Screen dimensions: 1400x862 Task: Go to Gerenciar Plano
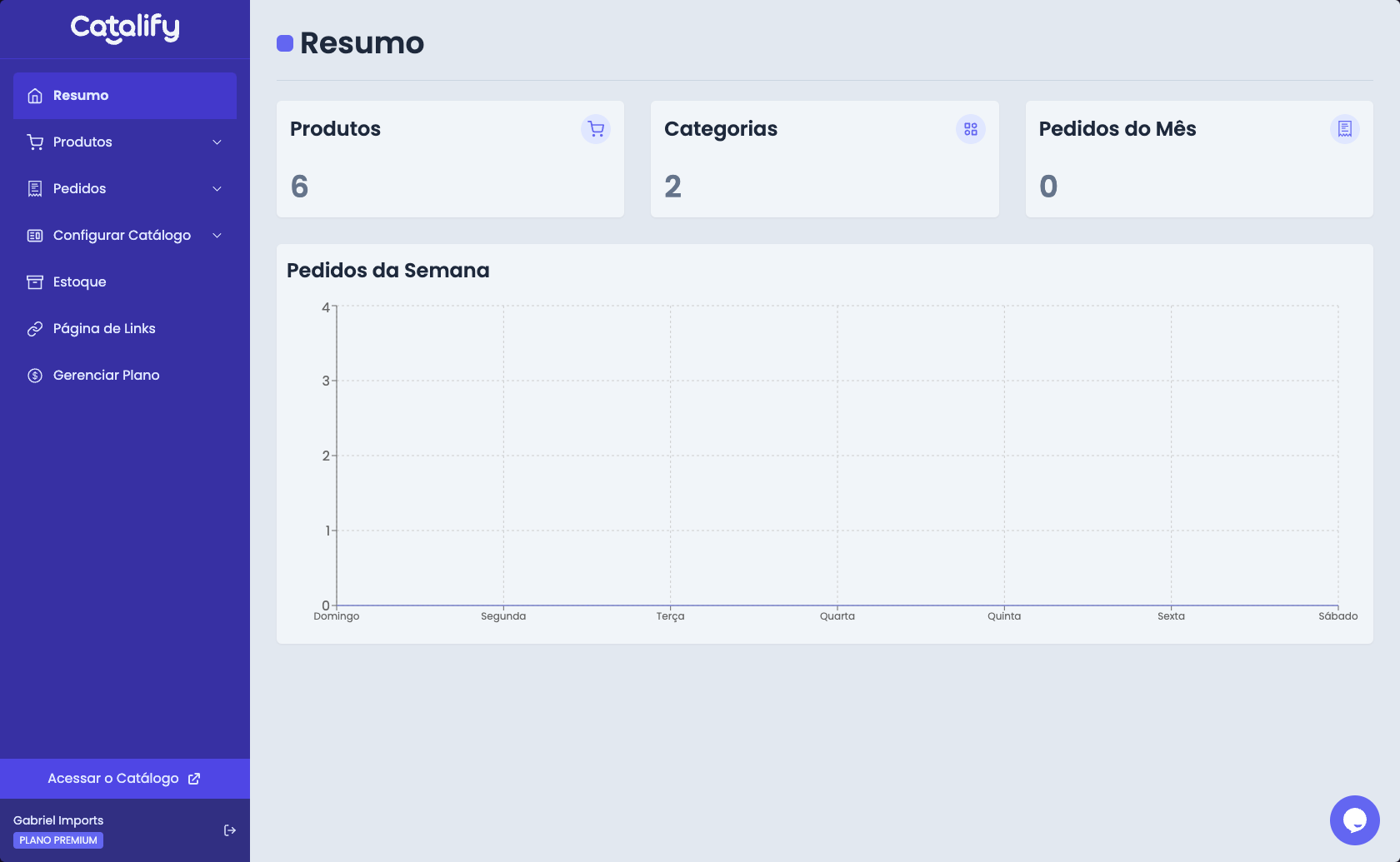pyautogui.click(x=107, y=376)
